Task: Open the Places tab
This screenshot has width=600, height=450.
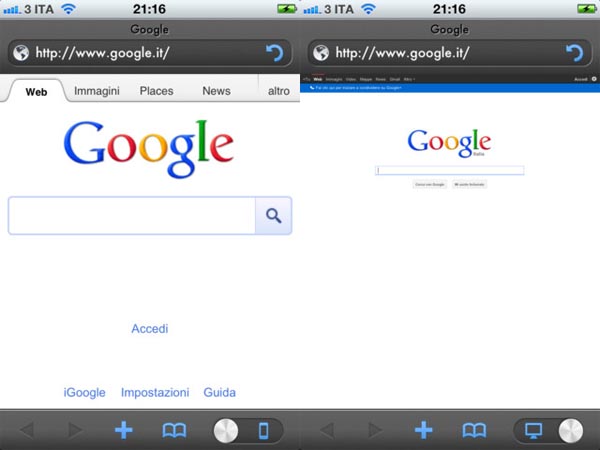Action: coord(156,91)
